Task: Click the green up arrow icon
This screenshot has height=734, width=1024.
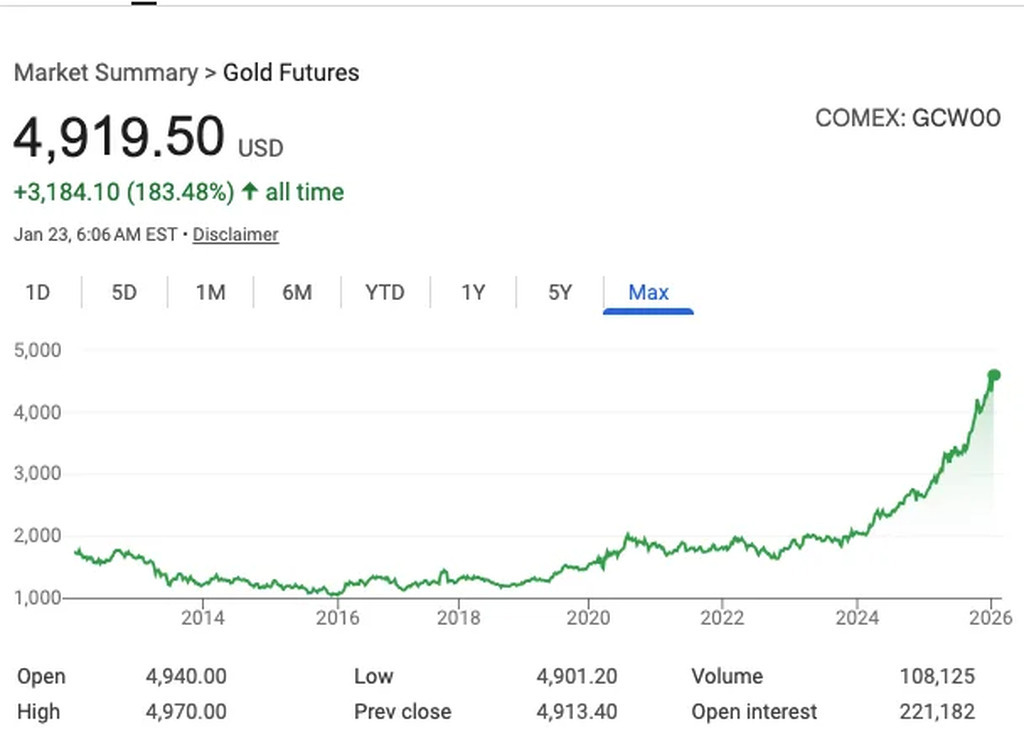Action: [x=250, y=192]
